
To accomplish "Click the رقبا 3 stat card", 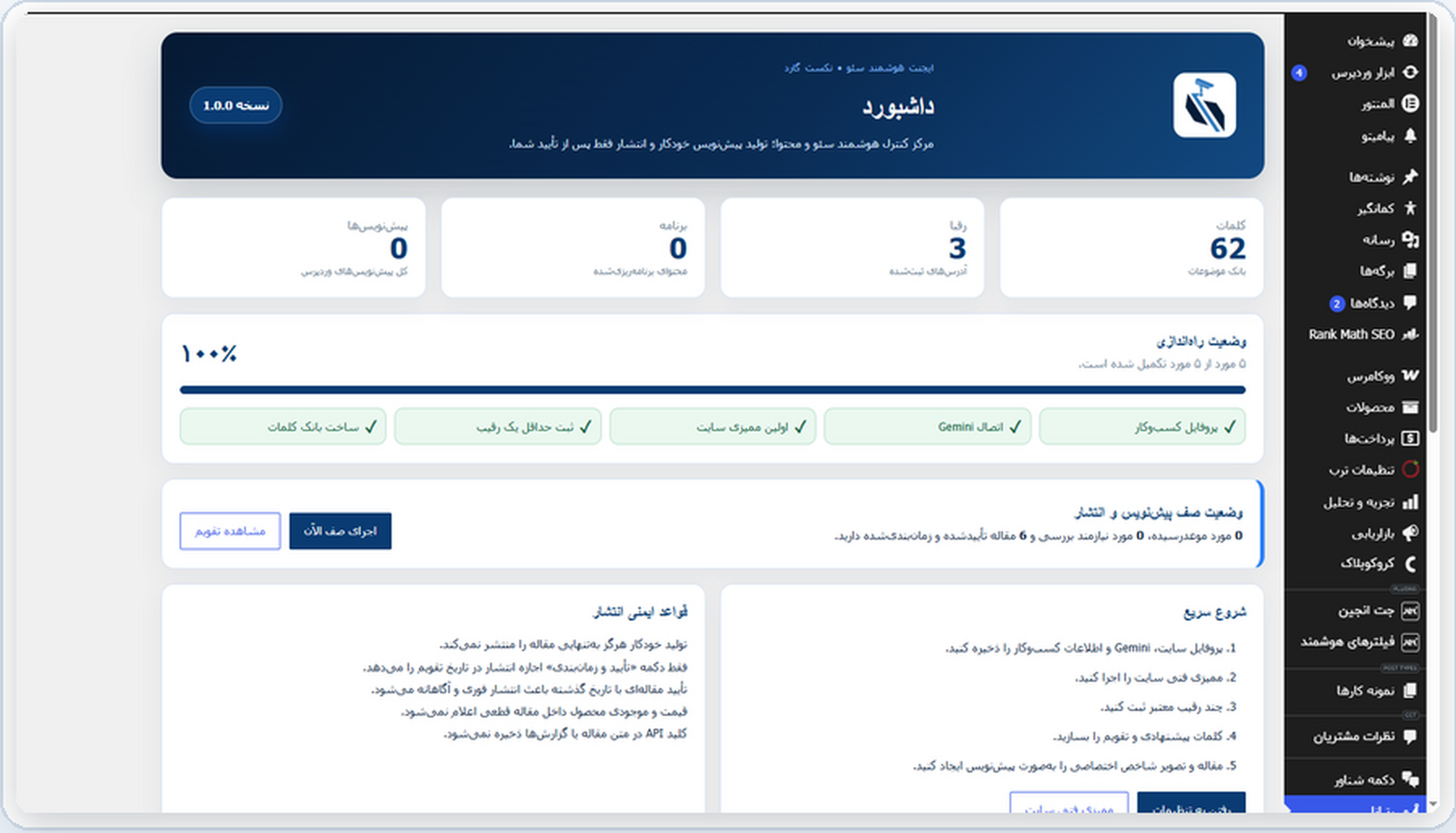I will point(853,247).
